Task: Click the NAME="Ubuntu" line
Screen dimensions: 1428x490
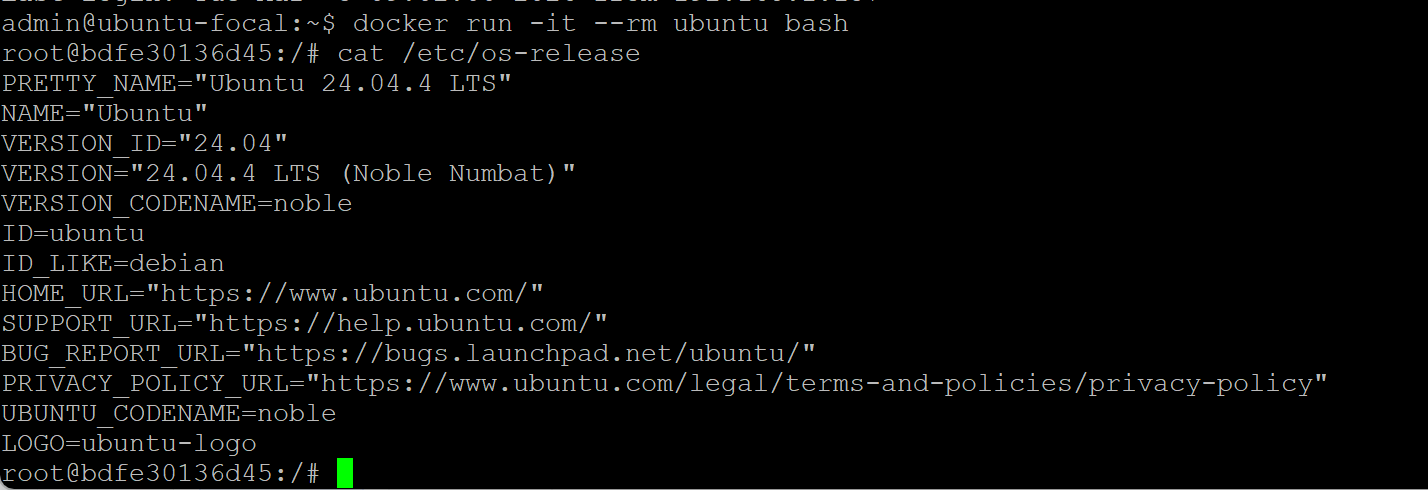Action: tap(104, 113)
